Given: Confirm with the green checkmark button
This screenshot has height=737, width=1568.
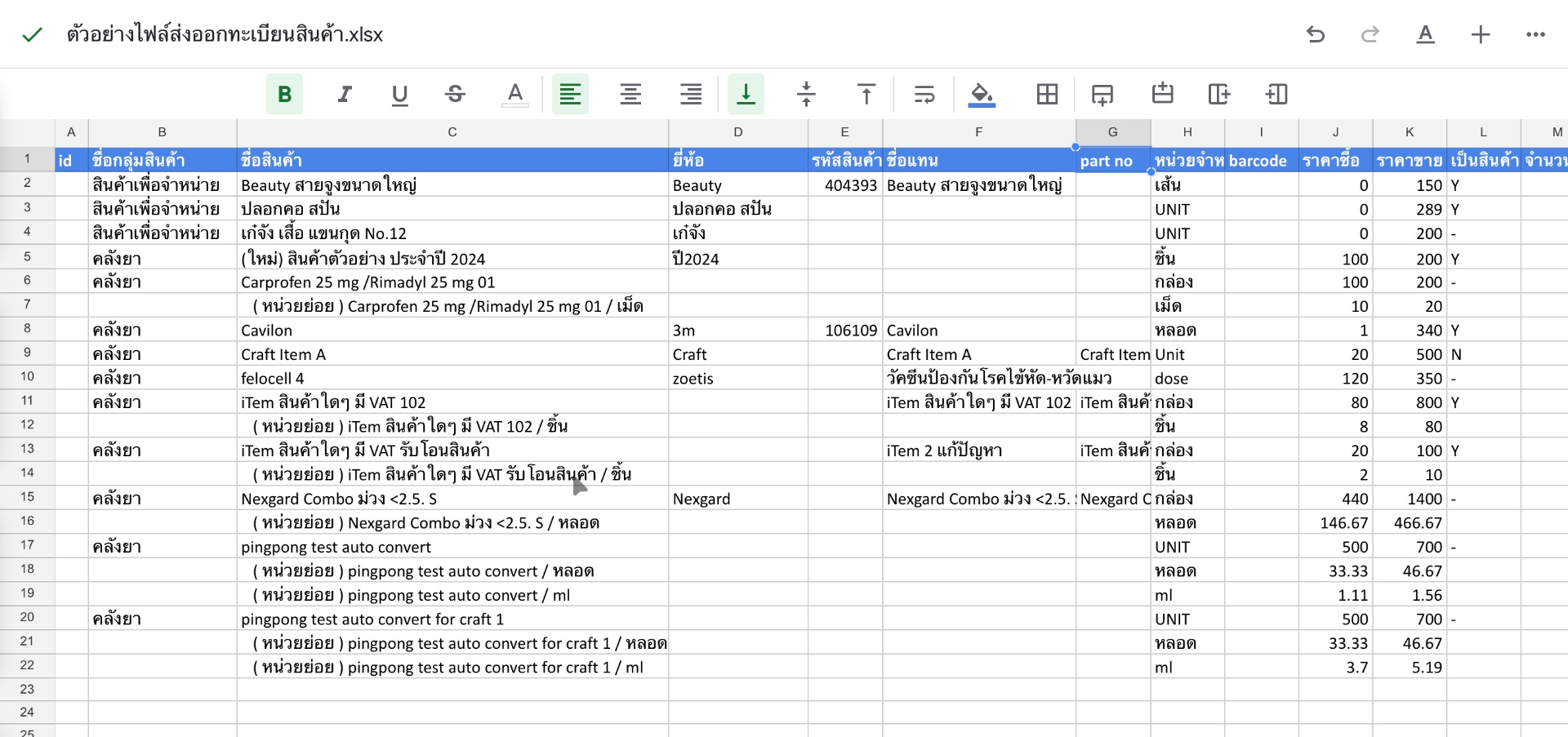Looking at the screenshot, I should 32,34.
